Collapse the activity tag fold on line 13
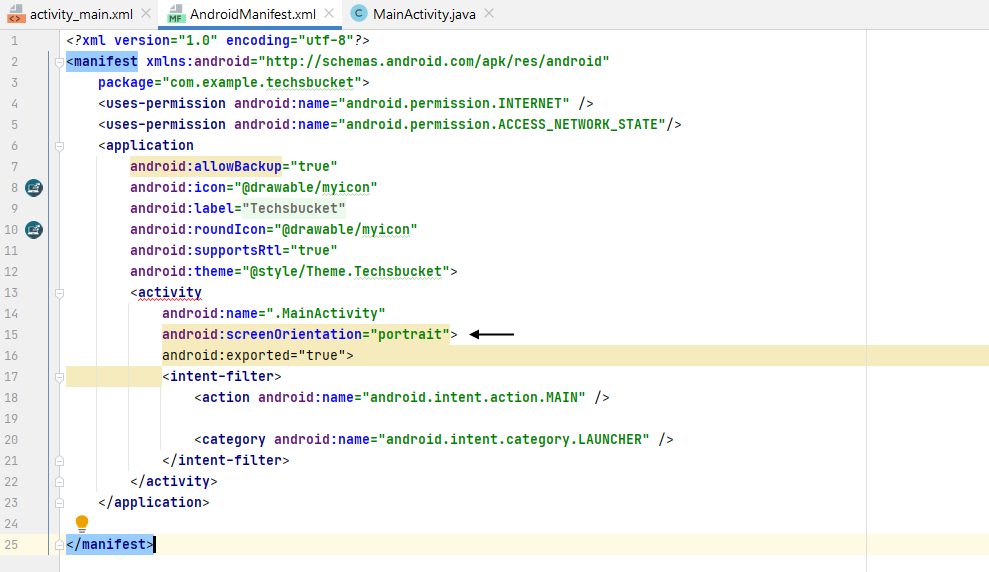The image size is (989, 572). click(59, 293)
